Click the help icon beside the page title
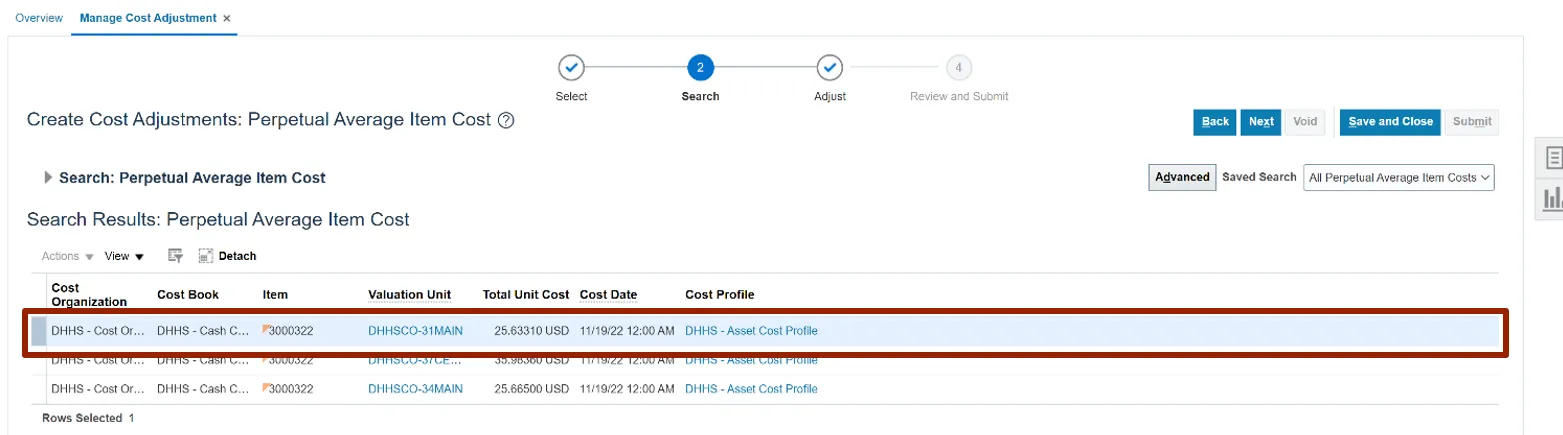The image size is (1563, 435). tap(506, 121)
